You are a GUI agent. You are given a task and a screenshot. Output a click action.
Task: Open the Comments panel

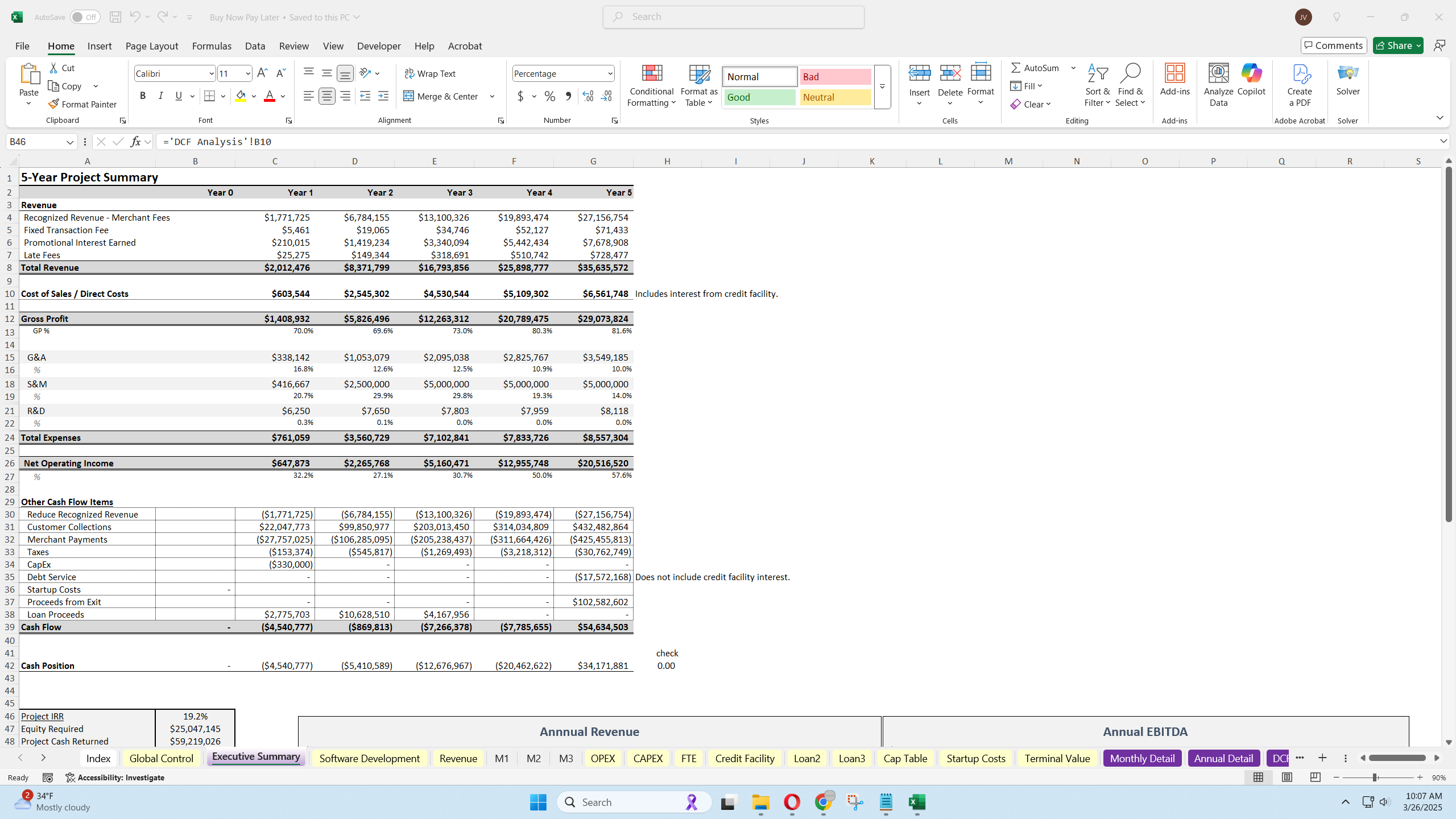coord(1334,45)
